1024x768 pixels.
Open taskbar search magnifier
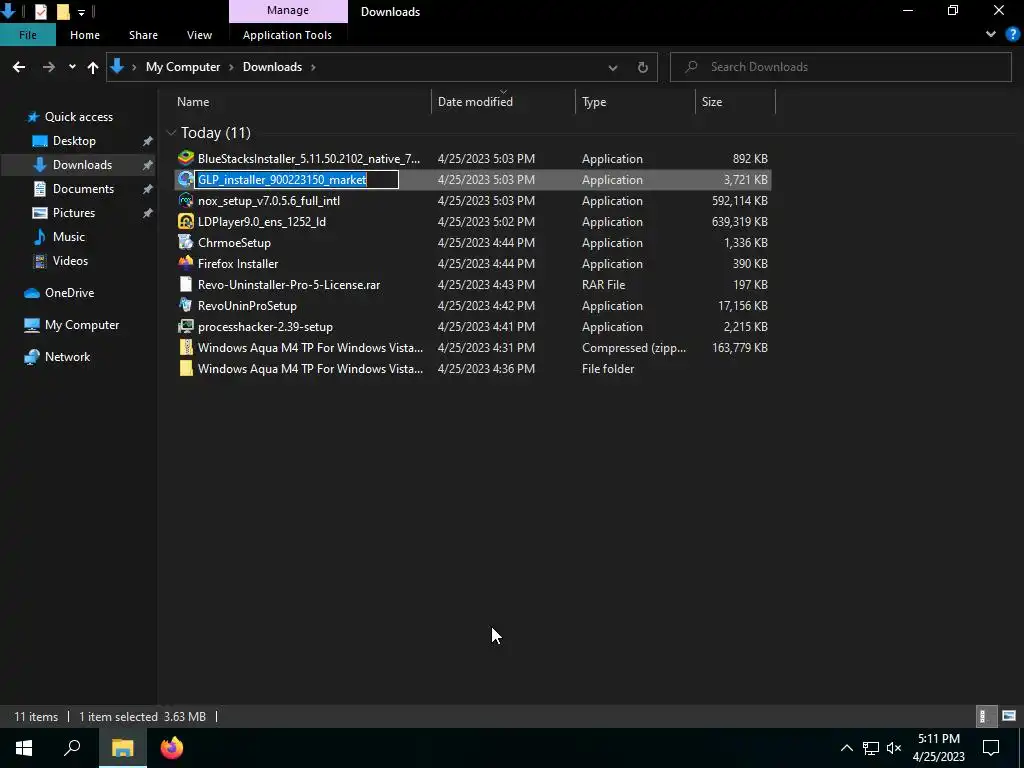(x=72, y=748)
